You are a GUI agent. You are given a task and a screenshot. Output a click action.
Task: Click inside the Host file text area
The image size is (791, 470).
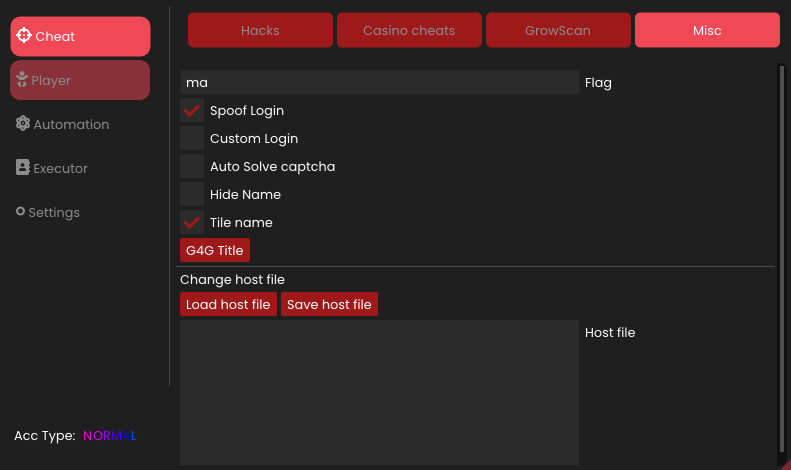coord(379,392)
